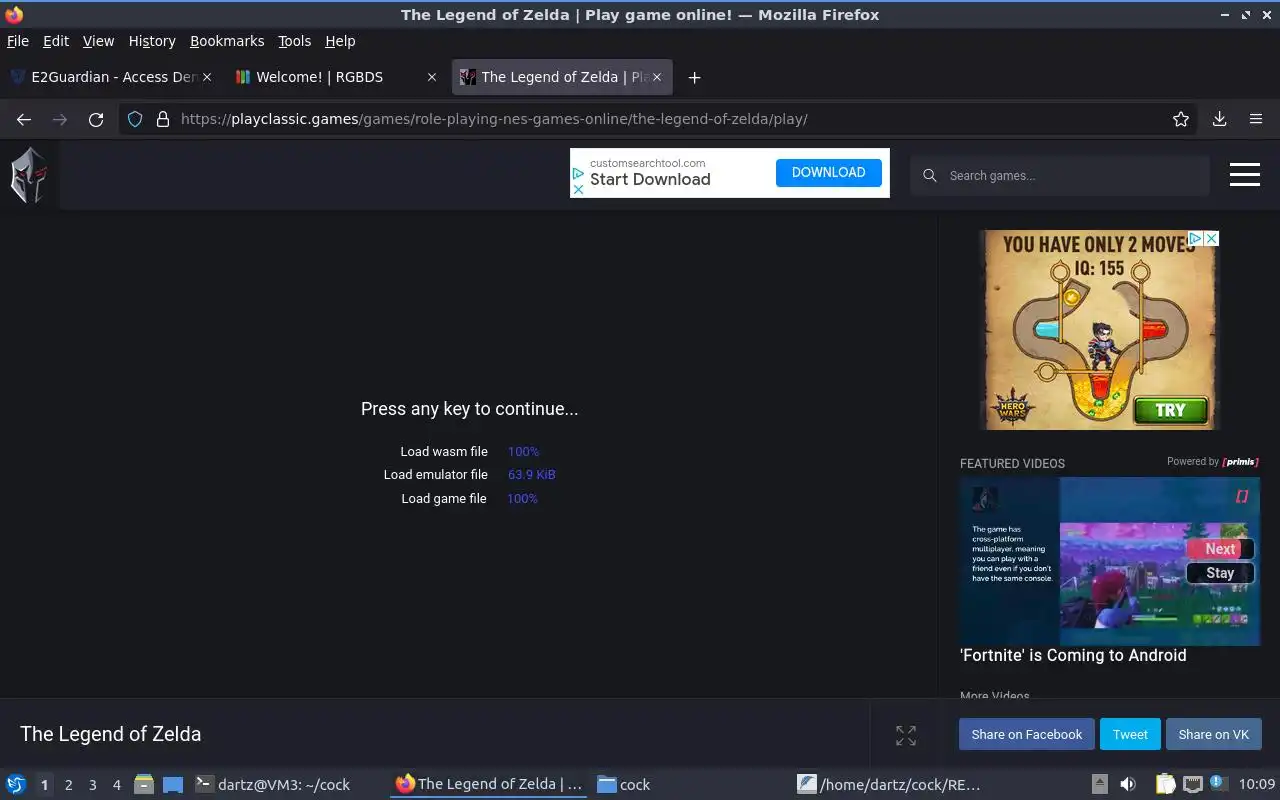
Task: Close the Start Download banner ad
Action: (x=578, y=190)
